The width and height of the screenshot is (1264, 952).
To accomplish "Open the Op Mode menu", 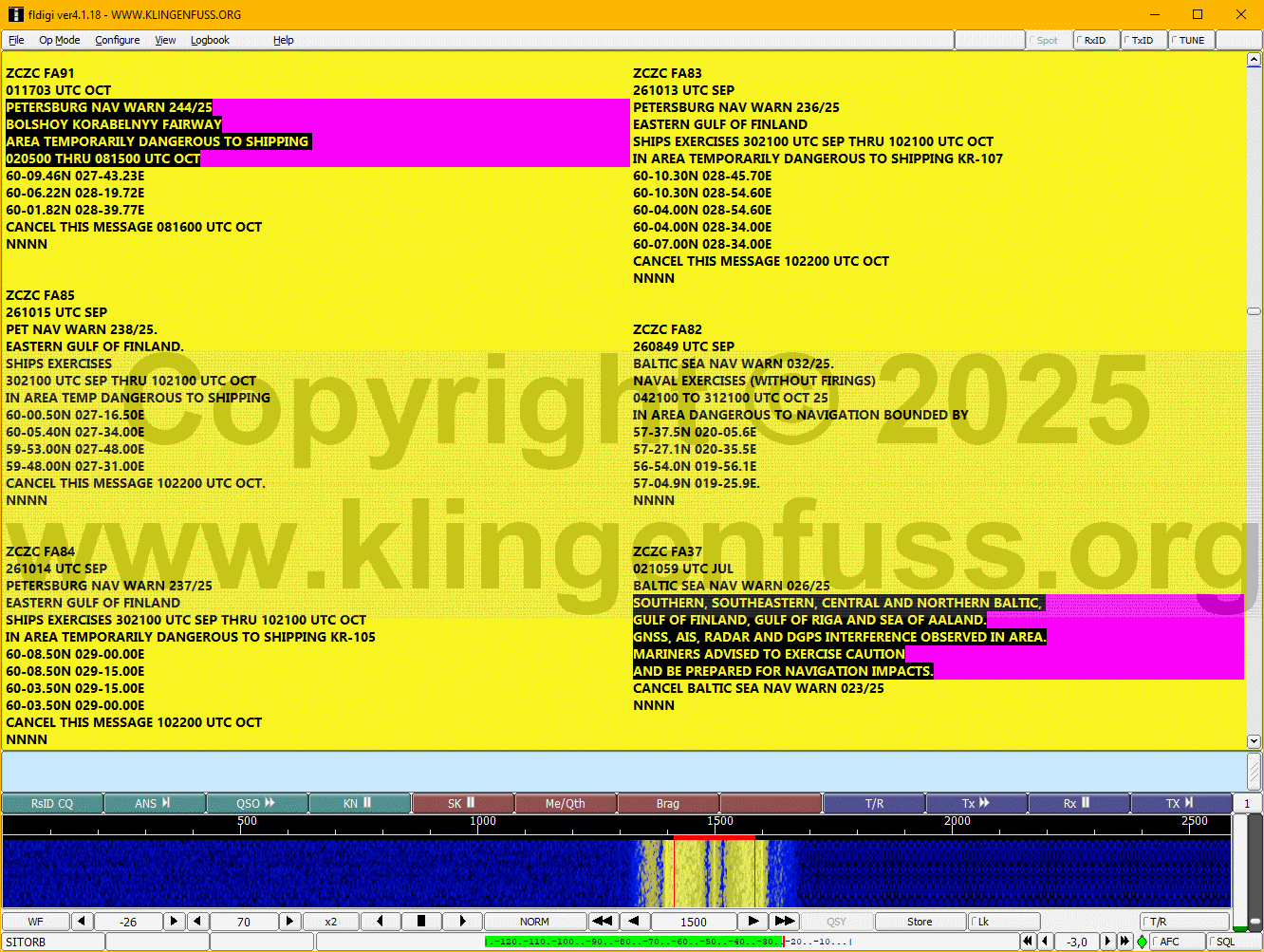I will tap(59, 40).
